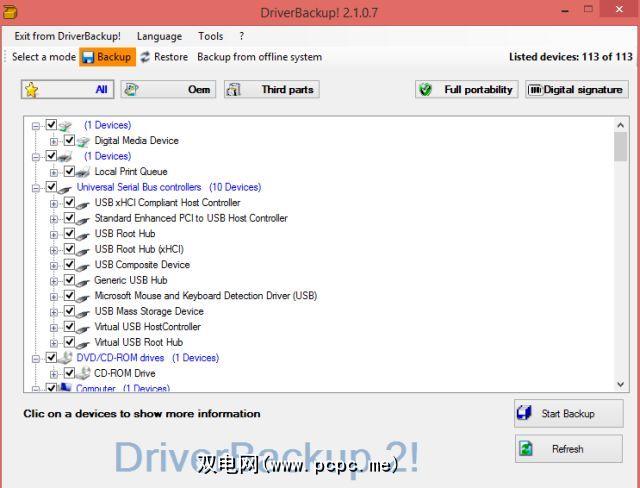This screenshot has width=640, height=488.
Task: Click the Virtual USB HostController icon
Action: [x=83, y=328]
